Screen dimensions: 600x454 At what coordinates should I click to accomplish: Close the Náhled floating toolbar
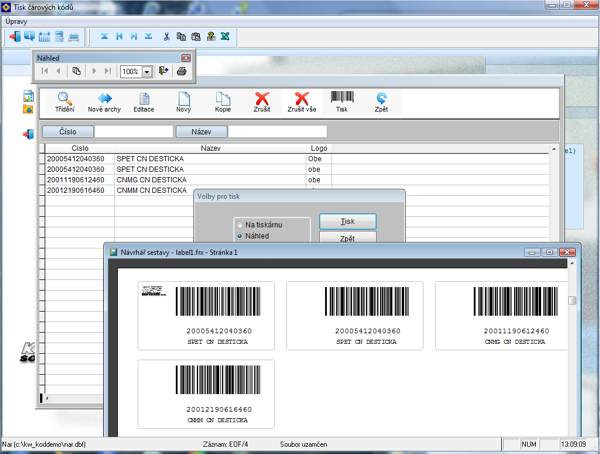(186, 58)
